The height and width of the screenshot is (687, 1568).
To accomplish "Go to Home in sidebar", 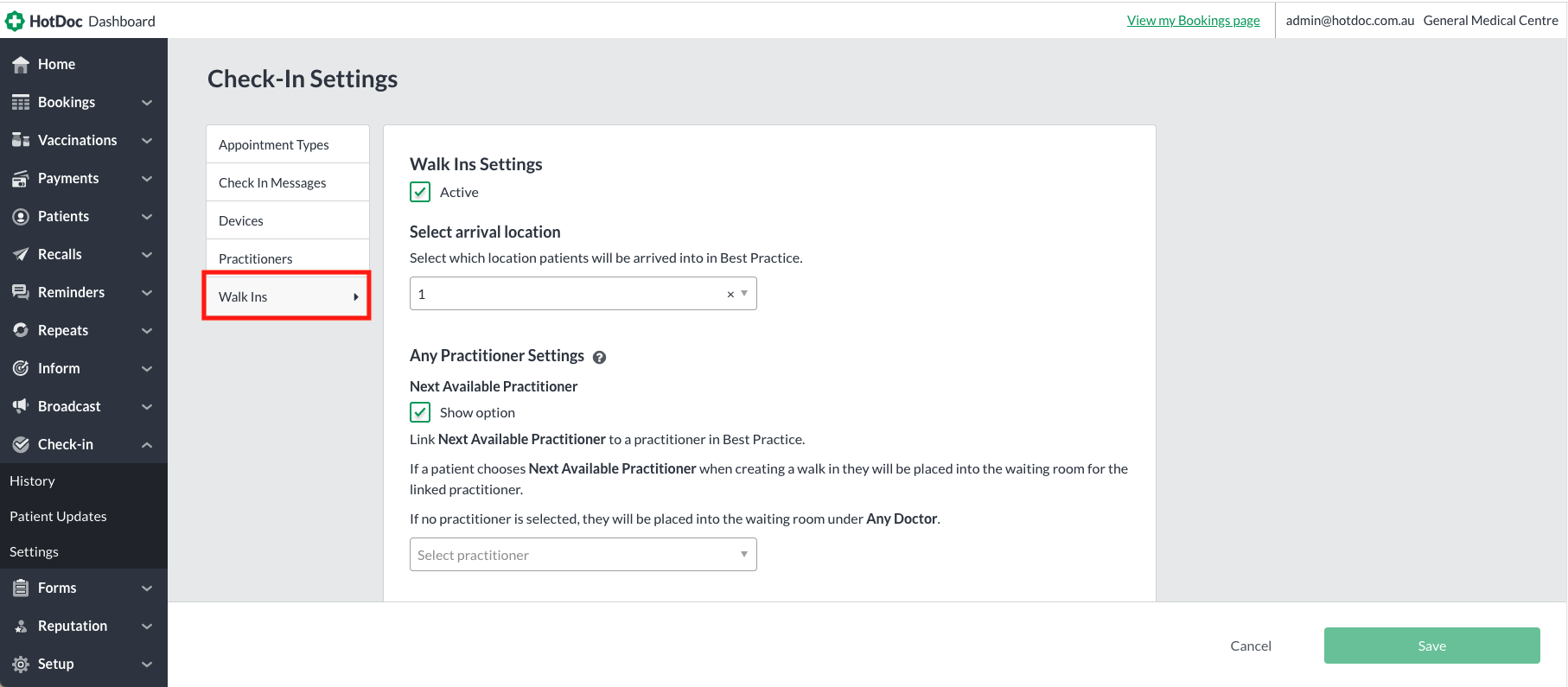I will point(84,64).
